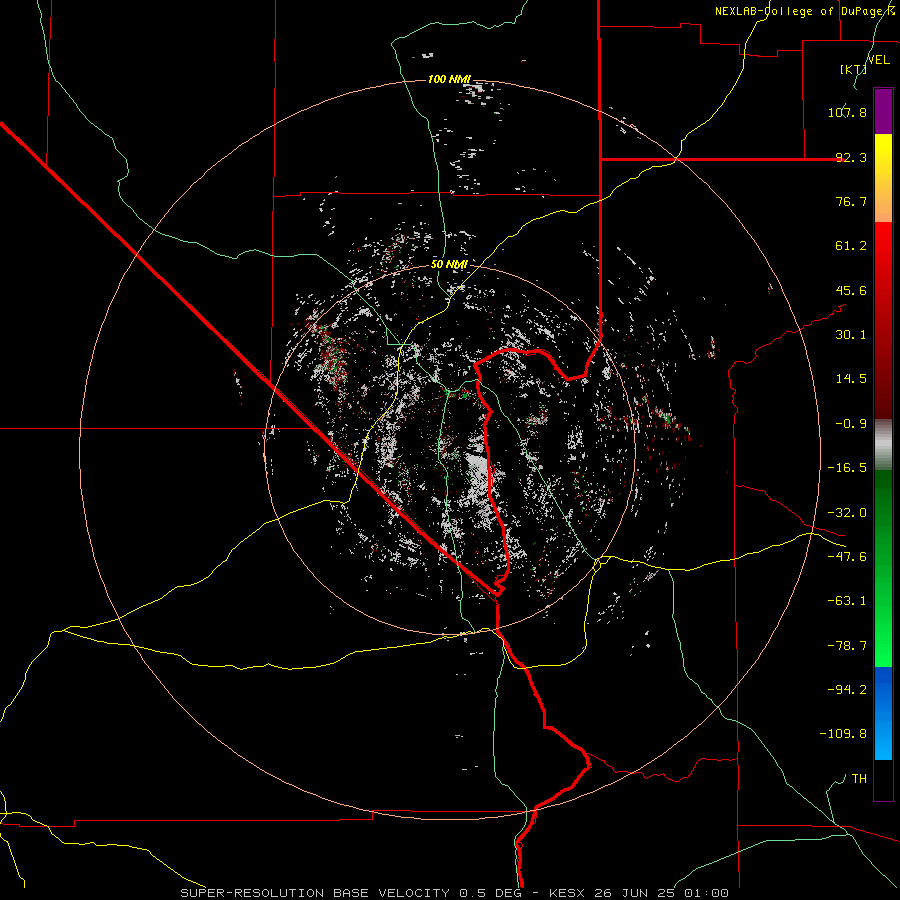900x900 pixels.
Task: Click the blue segment of the velocity color bar
Action: 883,713
